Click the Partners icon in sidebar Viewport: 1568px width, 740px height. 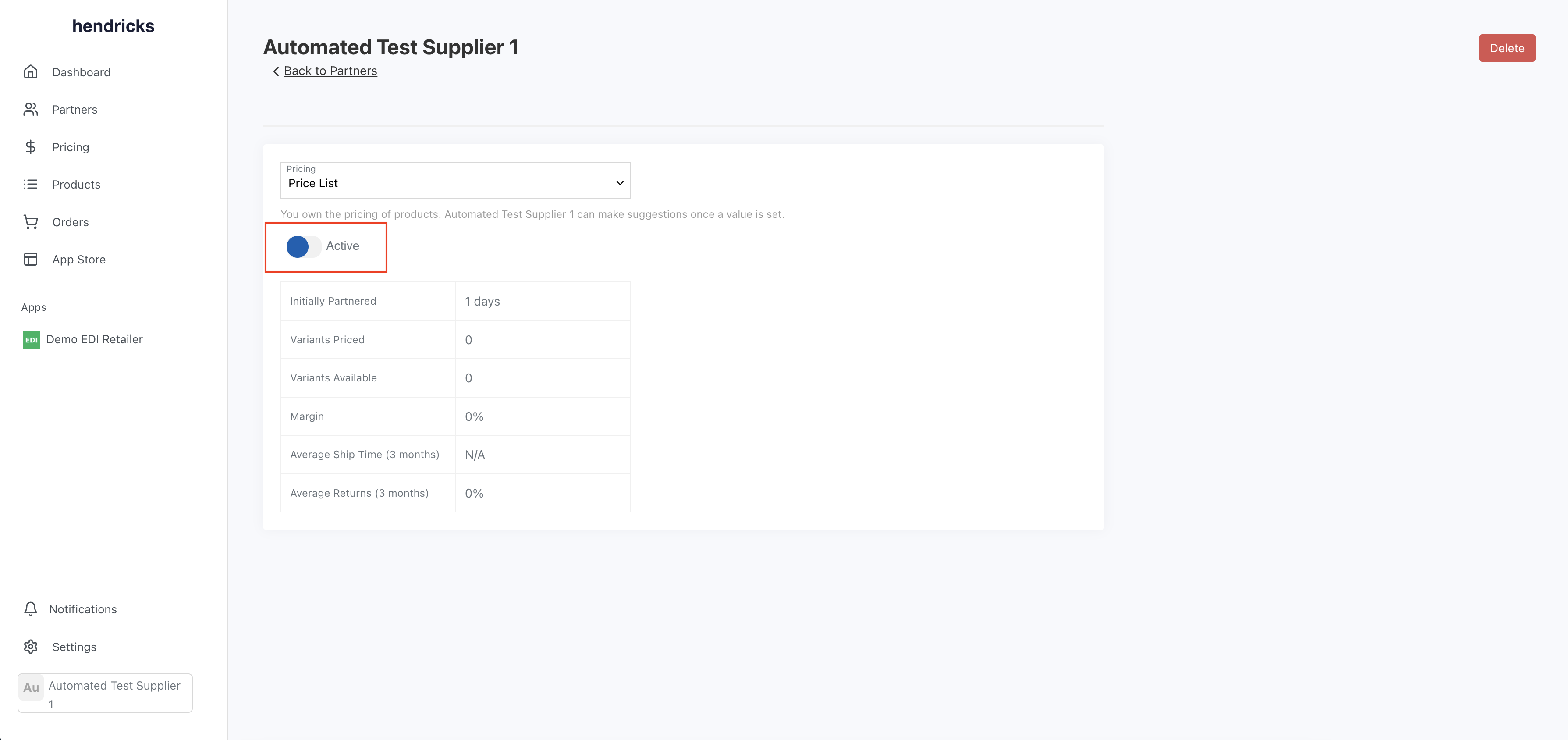(30, 109)
